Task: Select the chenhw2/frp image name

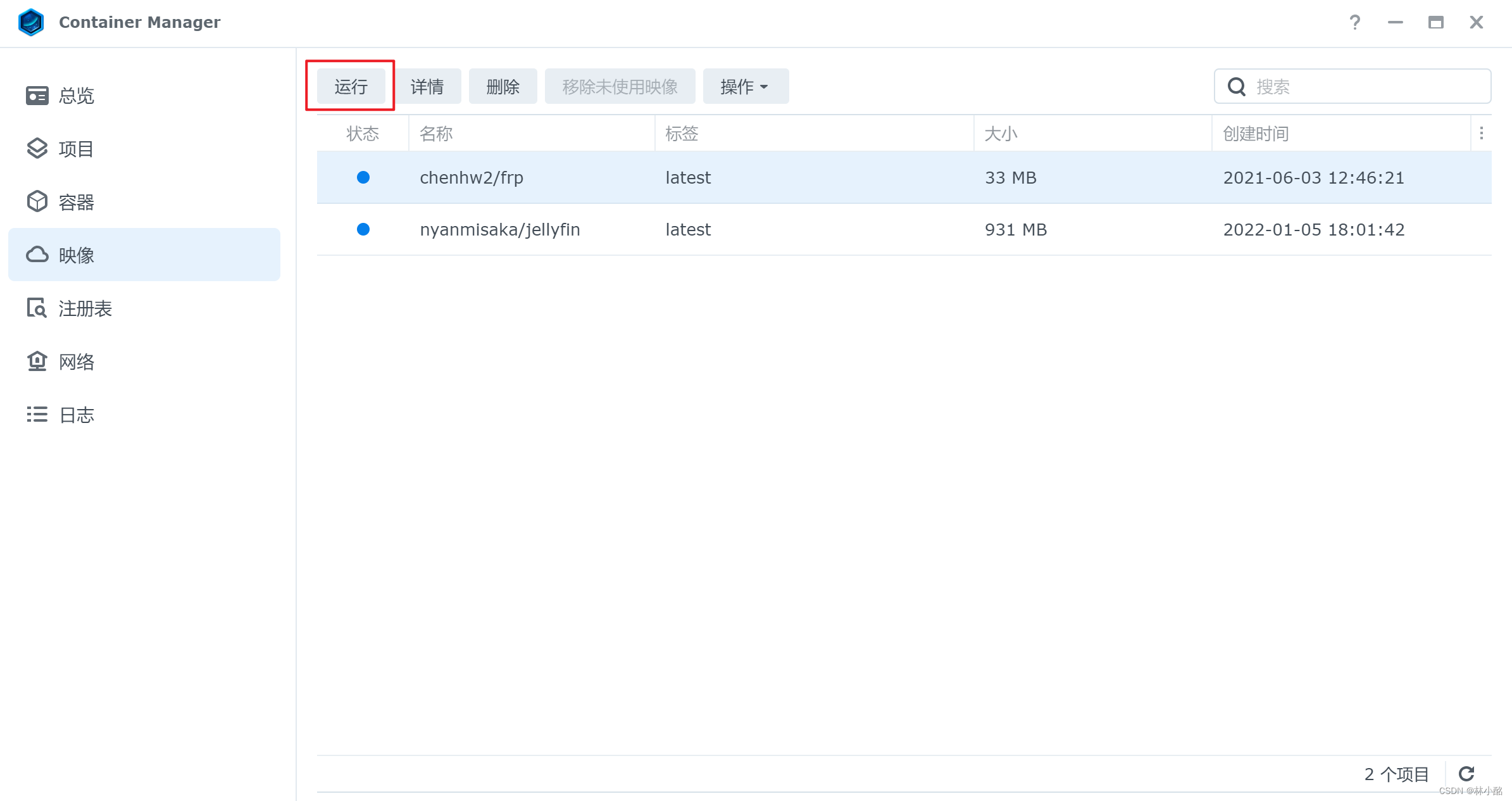Action: (x=472, y=177)
